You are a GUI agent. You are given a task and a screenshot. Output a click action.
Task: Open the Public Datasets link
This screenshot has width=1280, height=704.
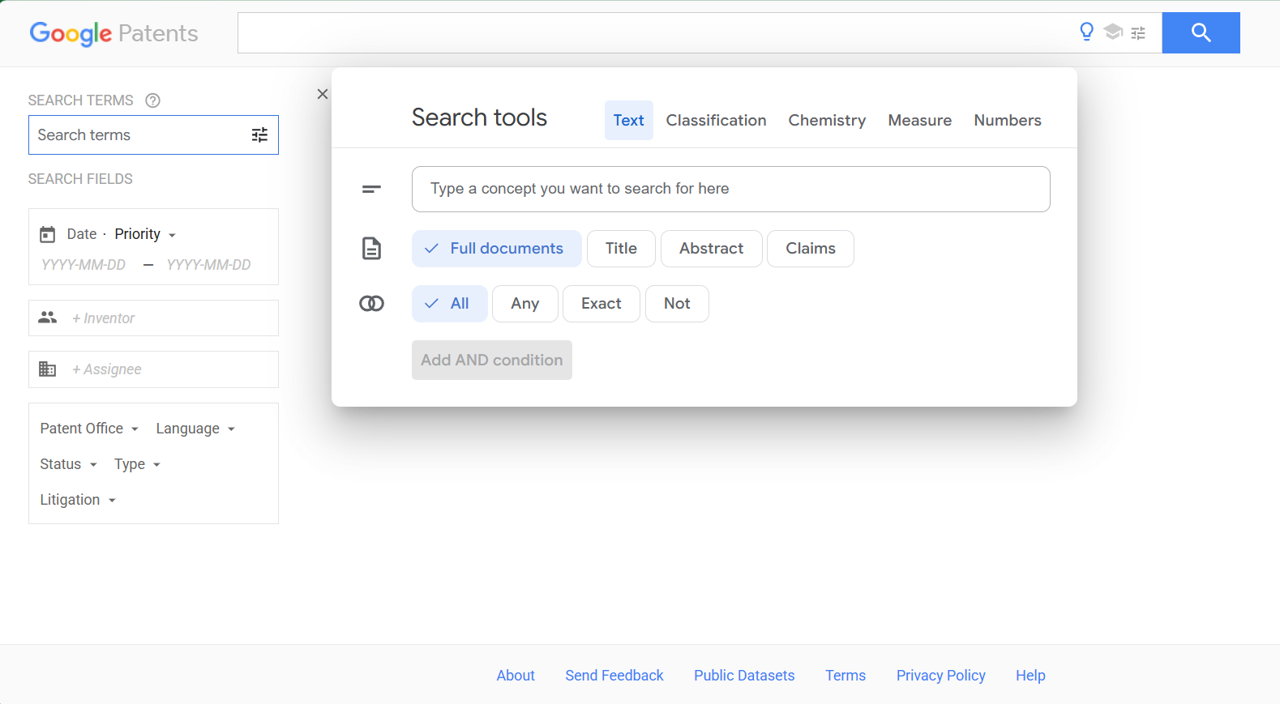[x=744, y=676]
